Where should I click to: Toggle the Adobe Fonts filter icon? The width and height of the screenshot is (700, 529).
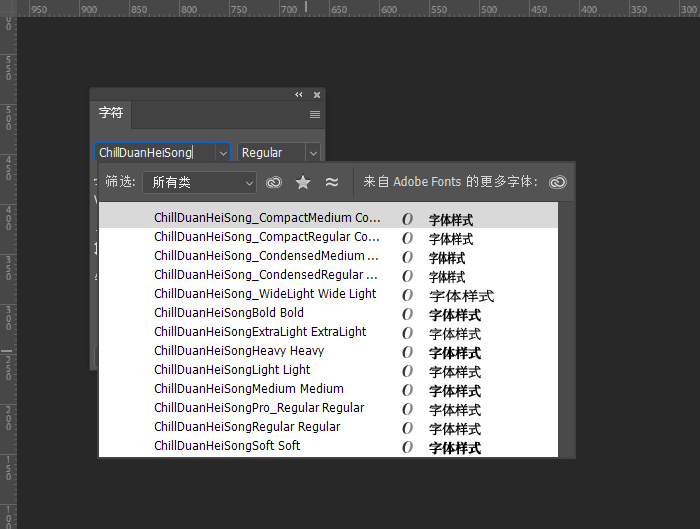point(274,182)
